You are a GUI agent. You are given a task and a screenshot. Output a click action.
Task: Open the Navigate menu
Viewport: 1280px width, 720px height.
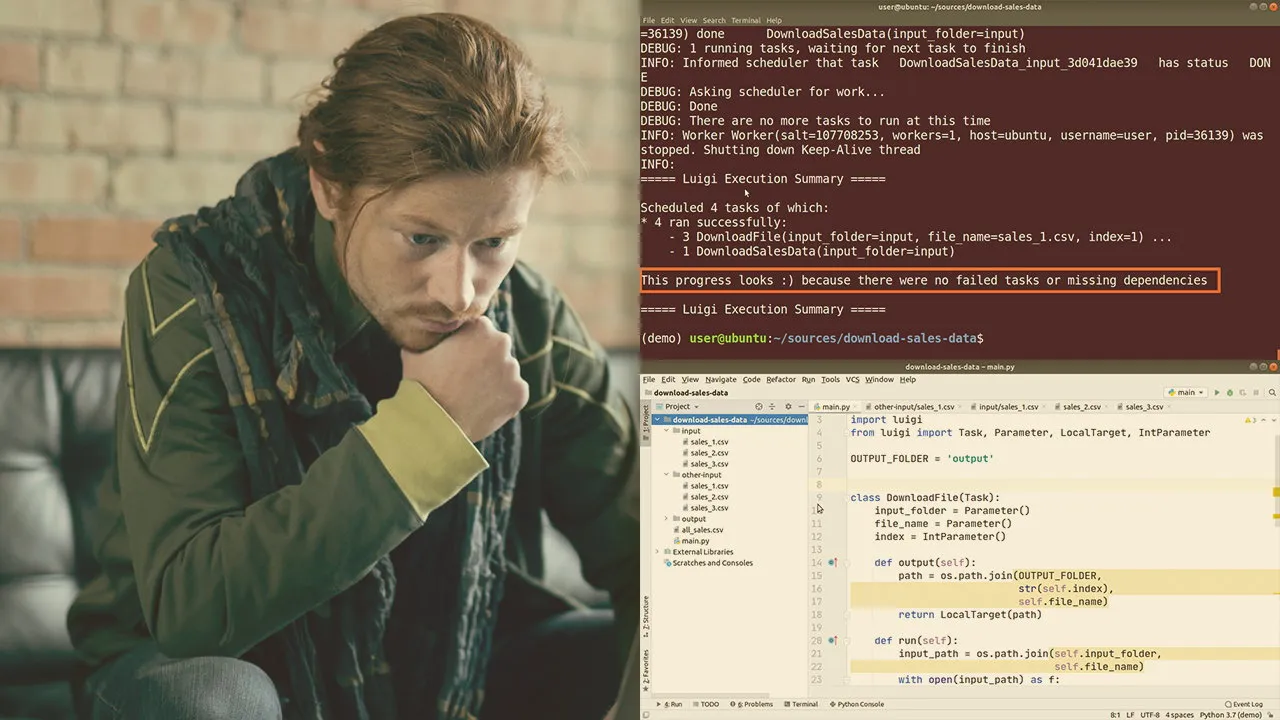720,380
